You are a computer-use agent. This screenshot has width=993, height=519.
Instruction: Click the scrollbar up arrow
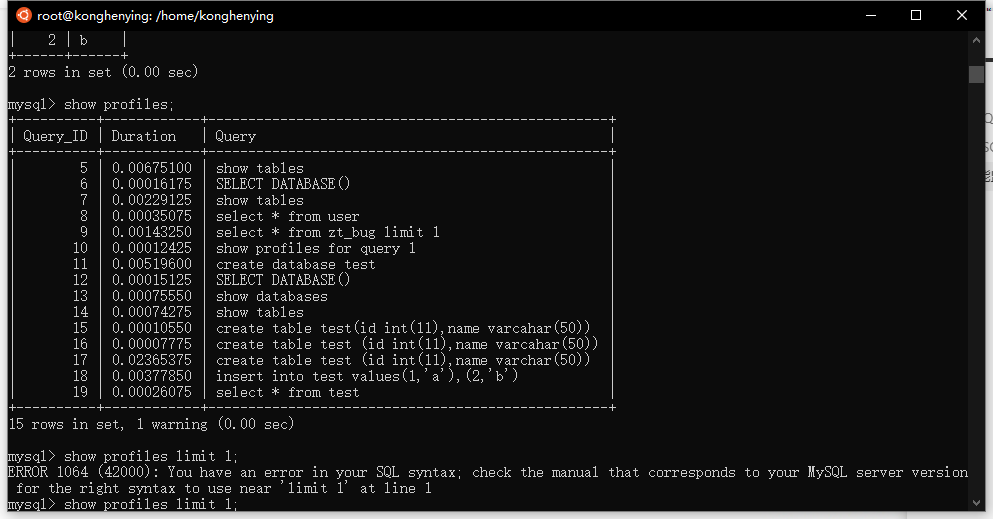[x=976, y=42]
